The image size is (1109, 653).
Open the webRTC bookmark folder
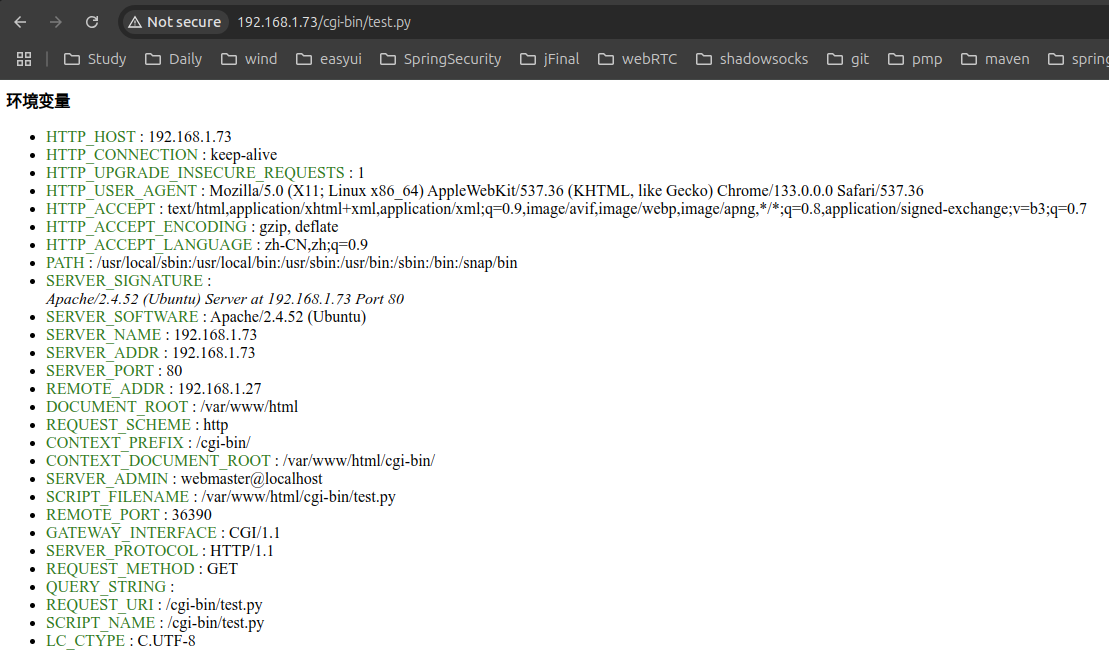click(637, 59)
